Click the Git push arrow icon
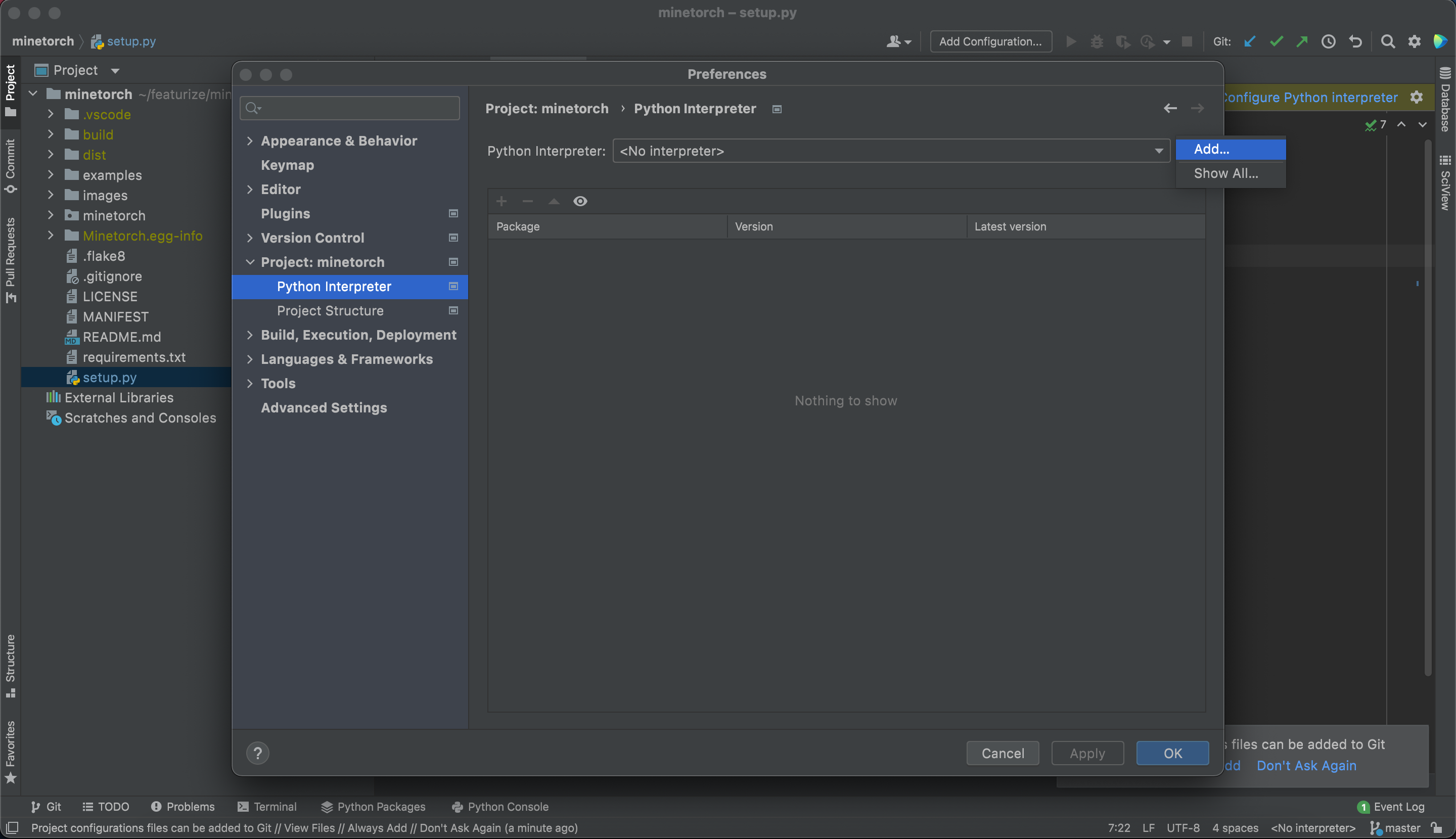The width and height of the screenshot is (1456, 839). [1301, 41]
